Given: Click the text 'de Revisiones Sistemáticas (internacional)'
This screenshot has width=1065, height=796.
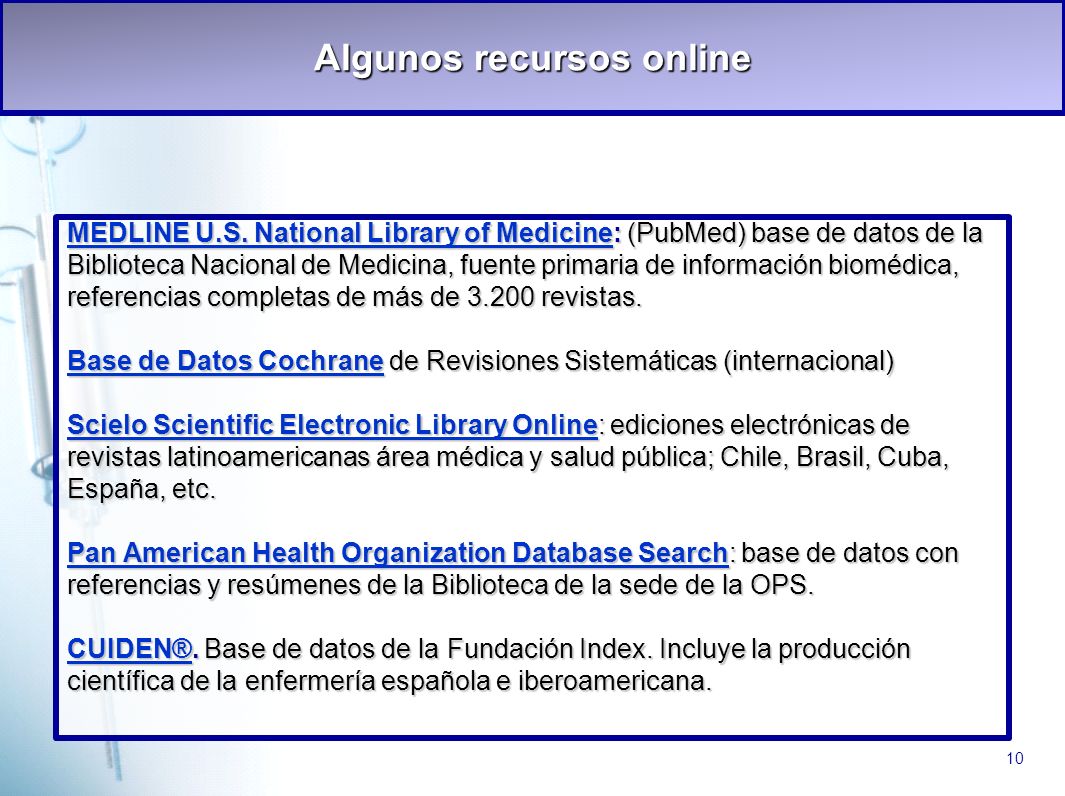Looking at the screenshot, I should pos(642,361).
